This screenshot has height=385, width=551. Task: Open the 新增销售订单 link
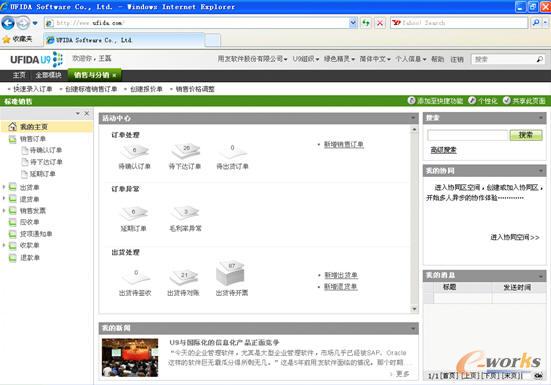(344, 144)
